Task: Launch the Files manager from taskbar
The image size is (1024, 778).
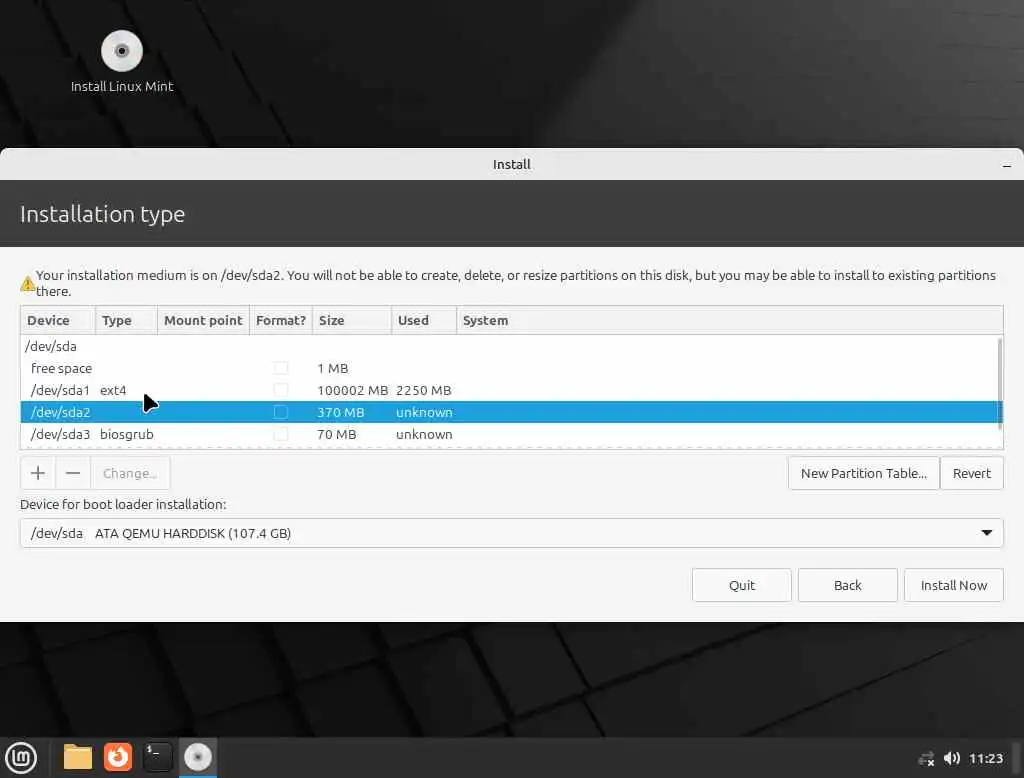Action: pyautogui.click(x=78, y=757)
